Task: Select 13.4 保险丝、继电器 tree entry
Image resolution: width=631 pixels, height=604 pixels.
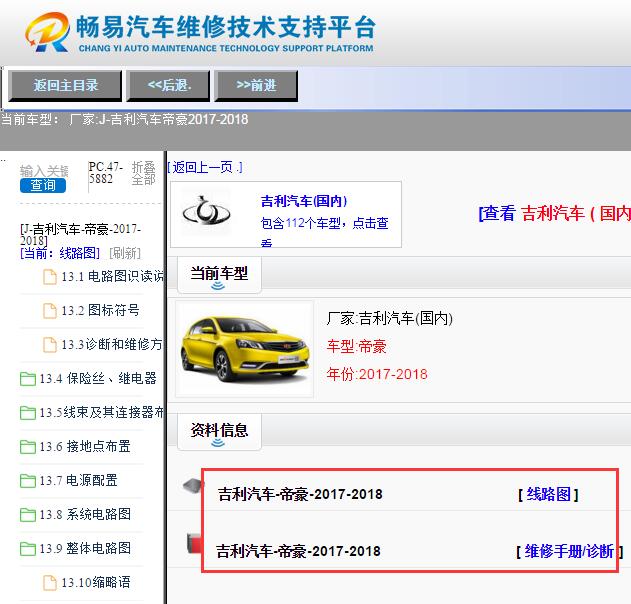Action: point(98,379)
